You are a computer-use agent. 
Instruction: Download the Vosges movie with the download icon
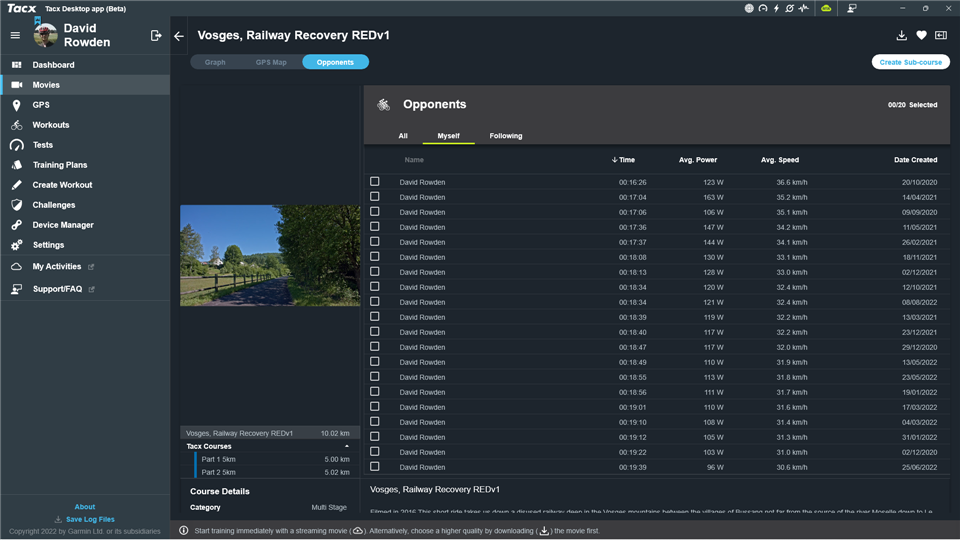click(901, 36)
